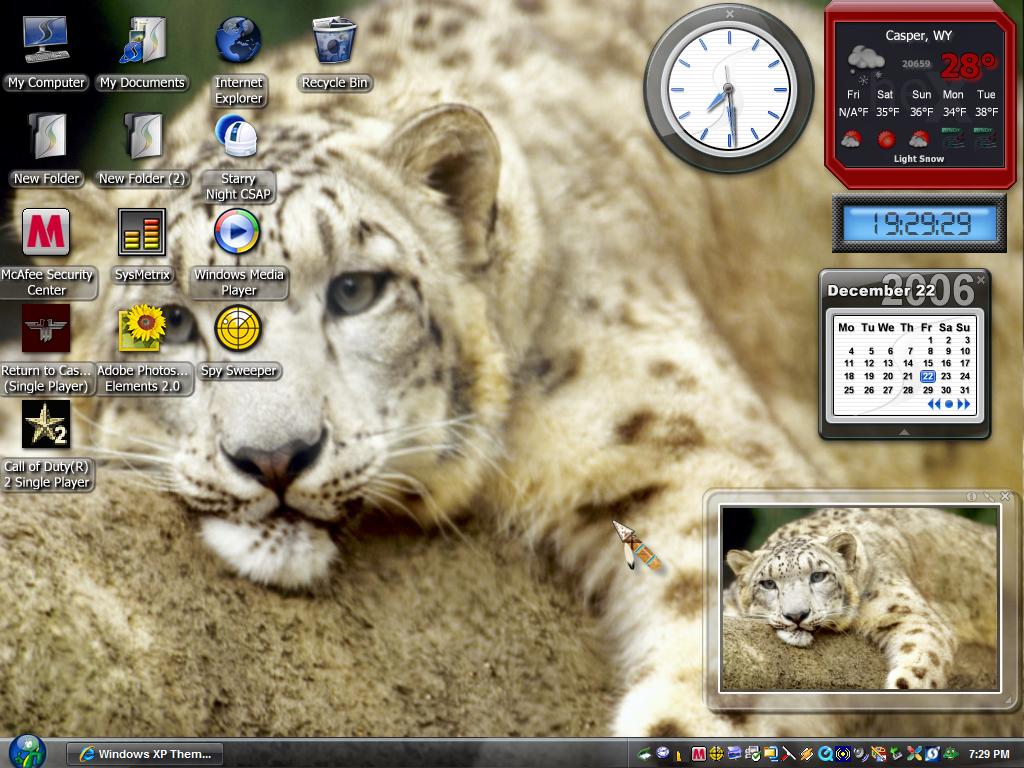Screen dimensions: 1024x768
Task: Select December 25 in the calendar
Action: tap(849, 390)
